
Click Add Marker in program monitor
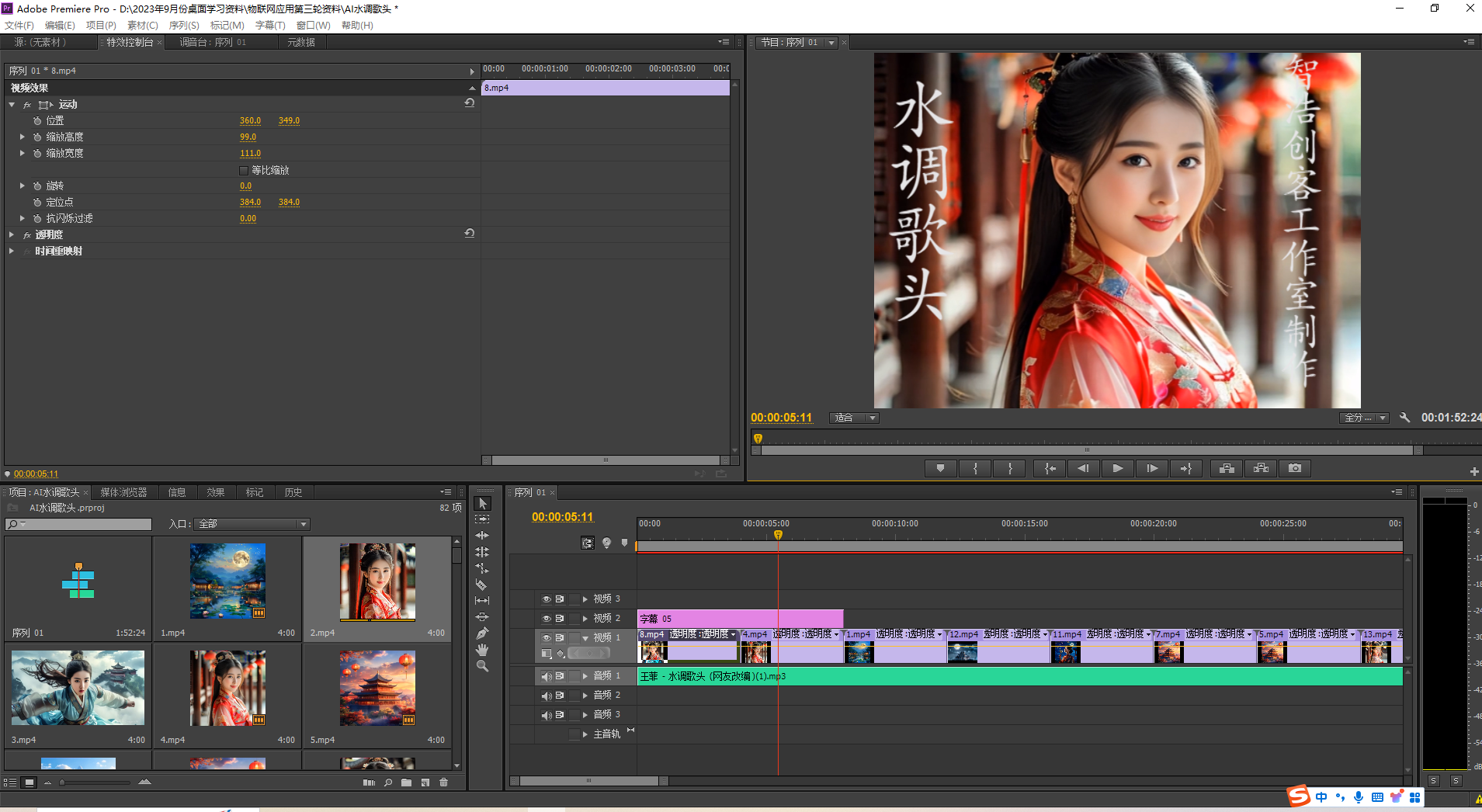[x=941, y=468]
